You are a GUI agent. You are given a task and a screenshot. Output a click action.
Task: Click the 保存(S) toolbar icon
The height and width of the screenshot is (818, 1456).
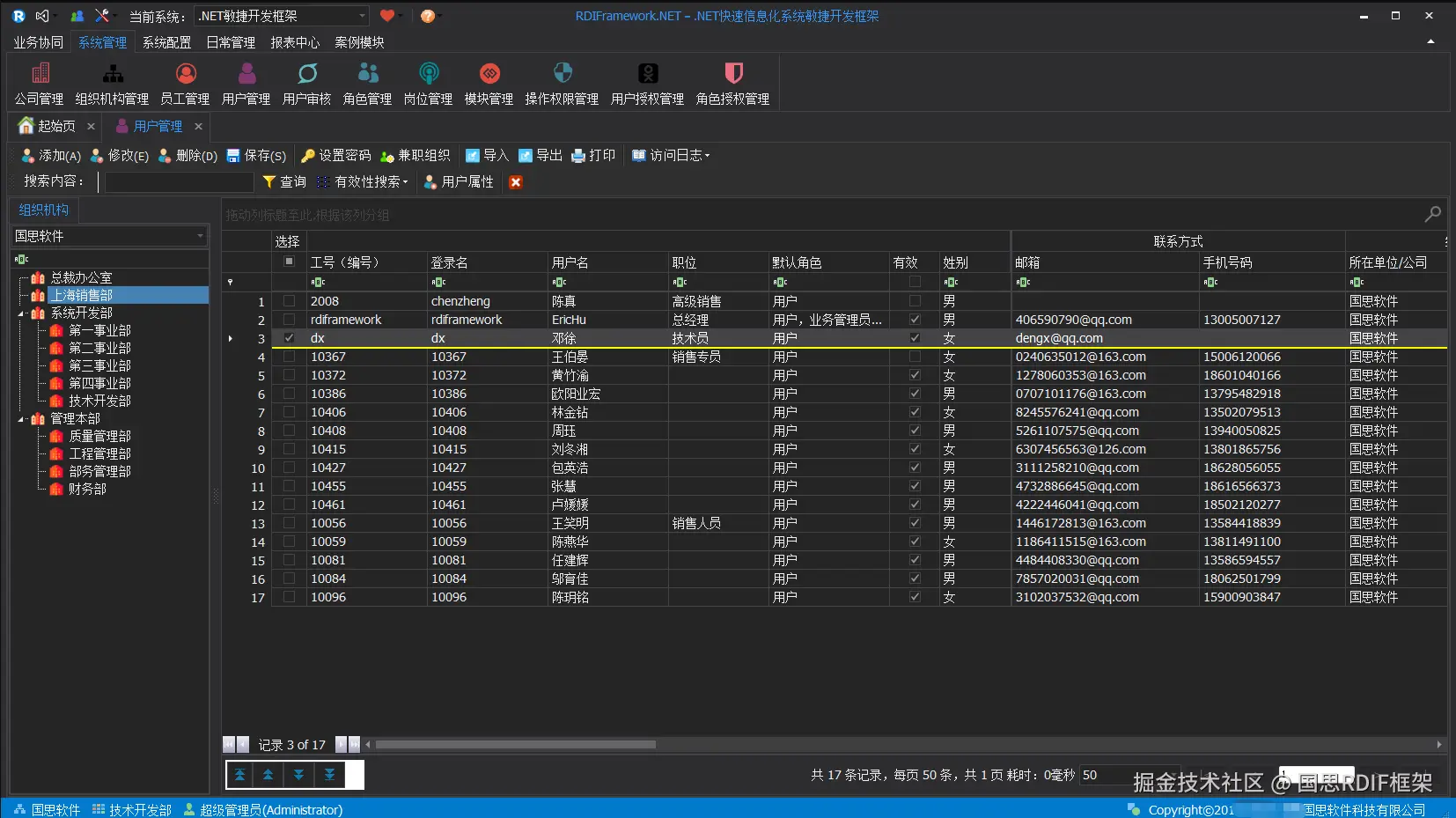255,155
